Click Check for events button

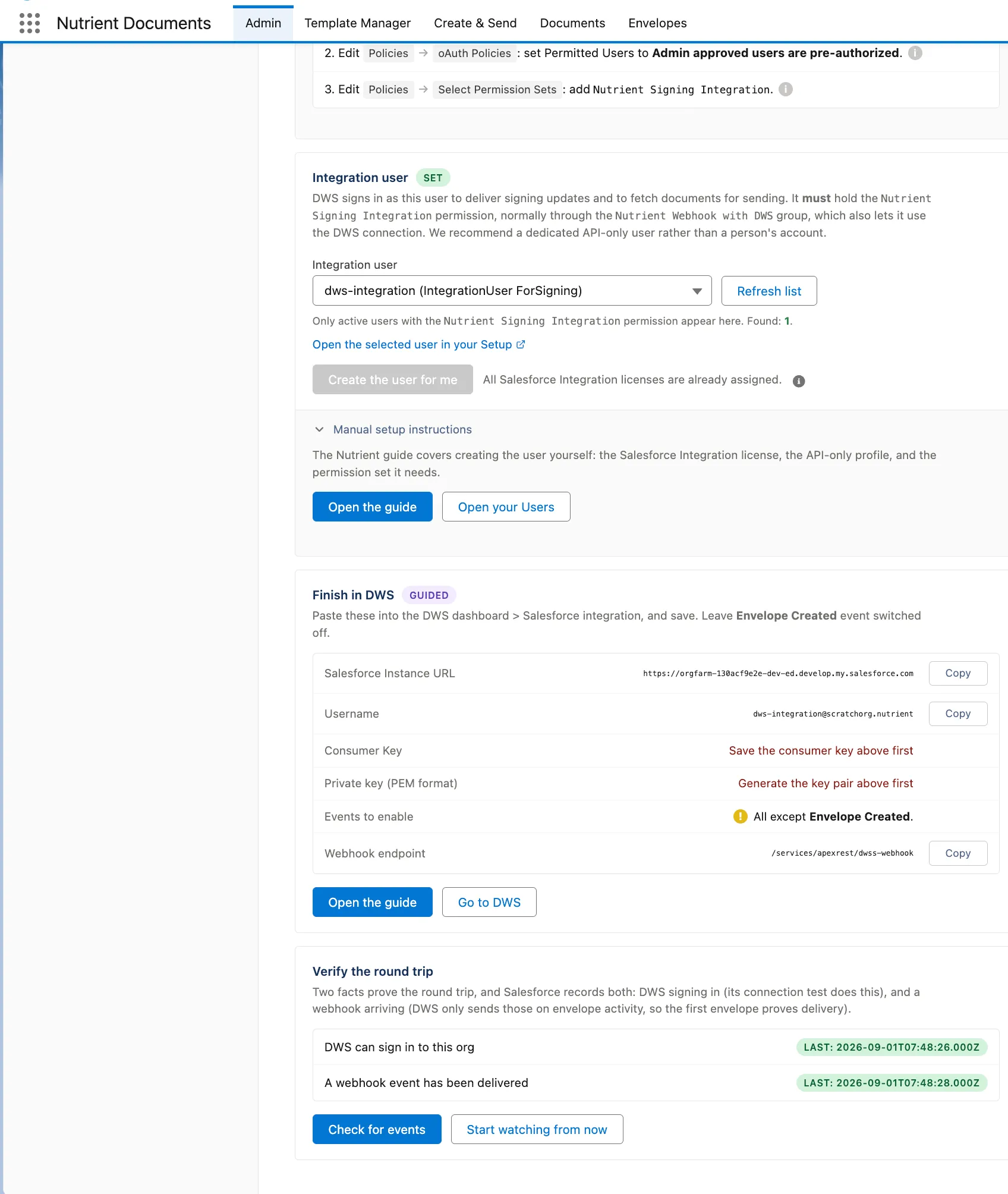(377, 1129)
